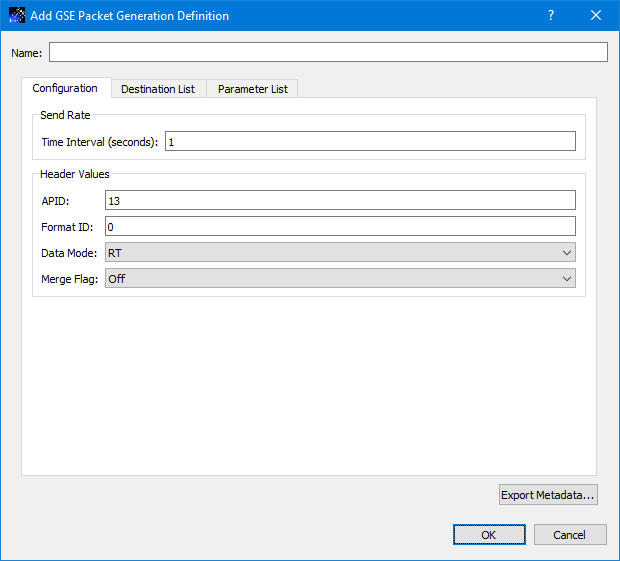This screenshot has width=620, height=561.
Task: Click the "Merge Flag:" label text
Action: (x=70, y=279)
